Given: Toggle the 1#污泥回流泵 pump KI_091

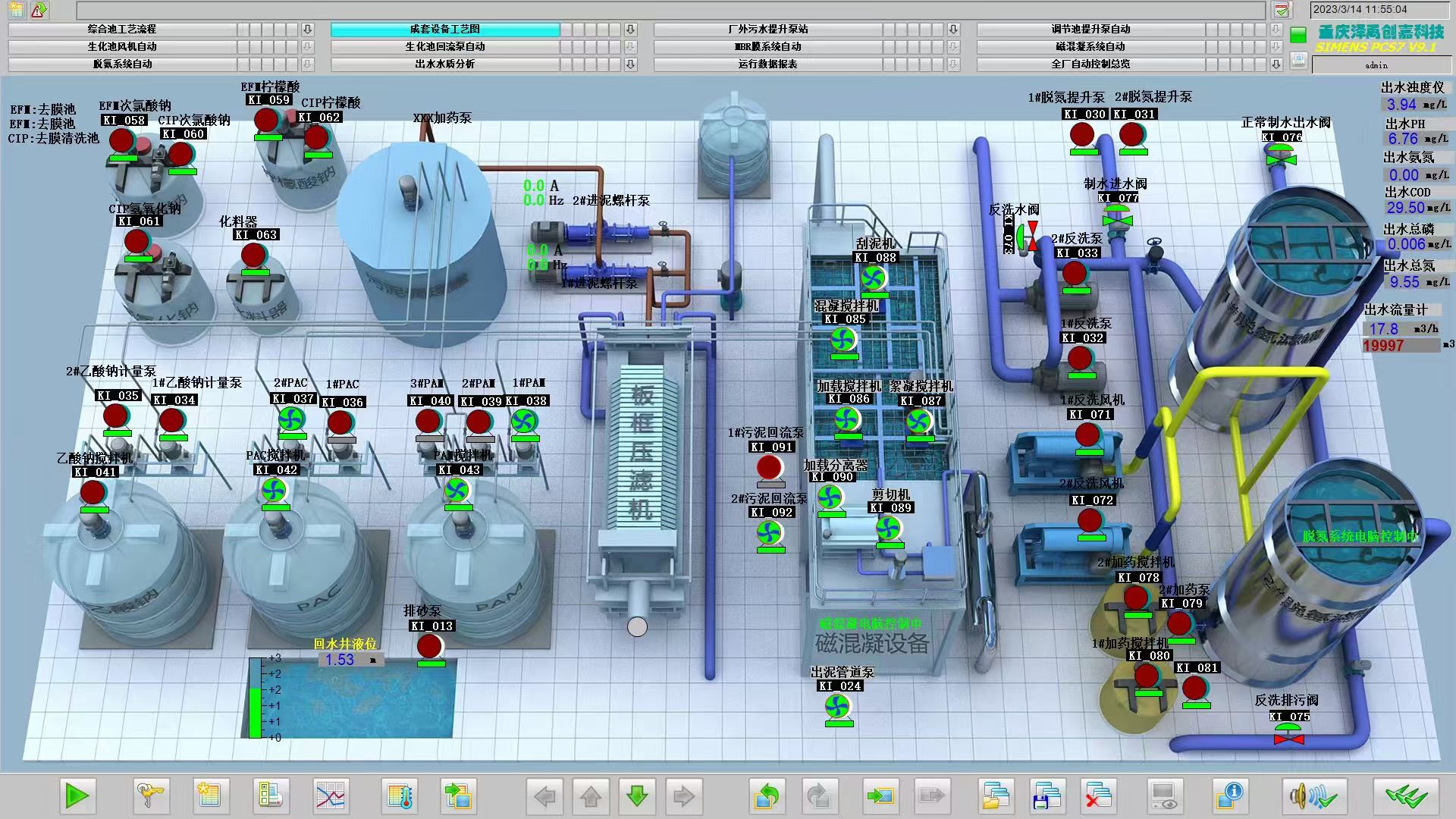Looking at the screenshot, I should pos(770,467).
